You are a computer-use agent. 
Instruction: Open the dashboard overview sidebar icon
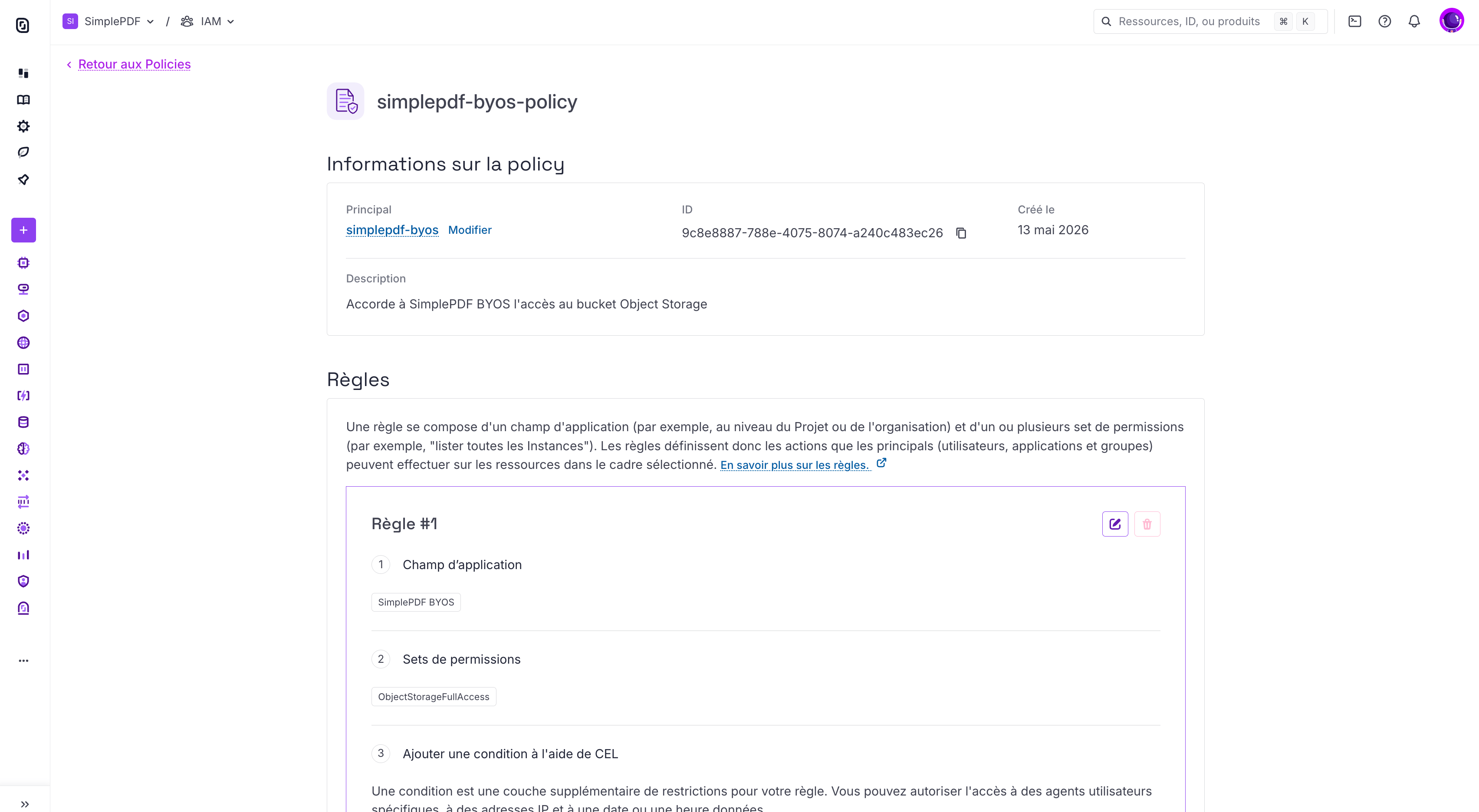pos(23,73)
